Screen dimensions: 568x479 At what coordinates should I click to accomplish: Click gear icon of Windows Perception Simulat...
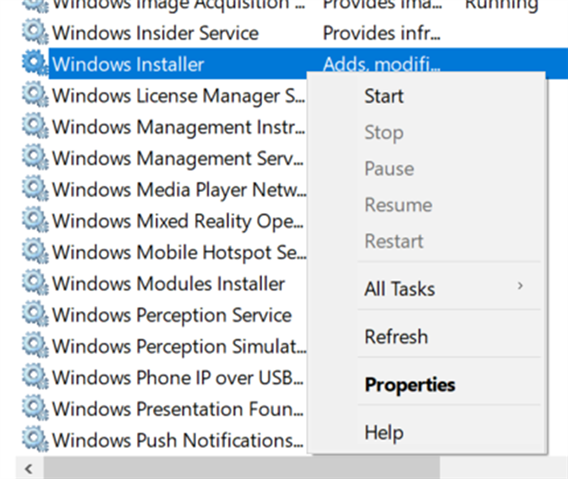(x=35, y=346)
